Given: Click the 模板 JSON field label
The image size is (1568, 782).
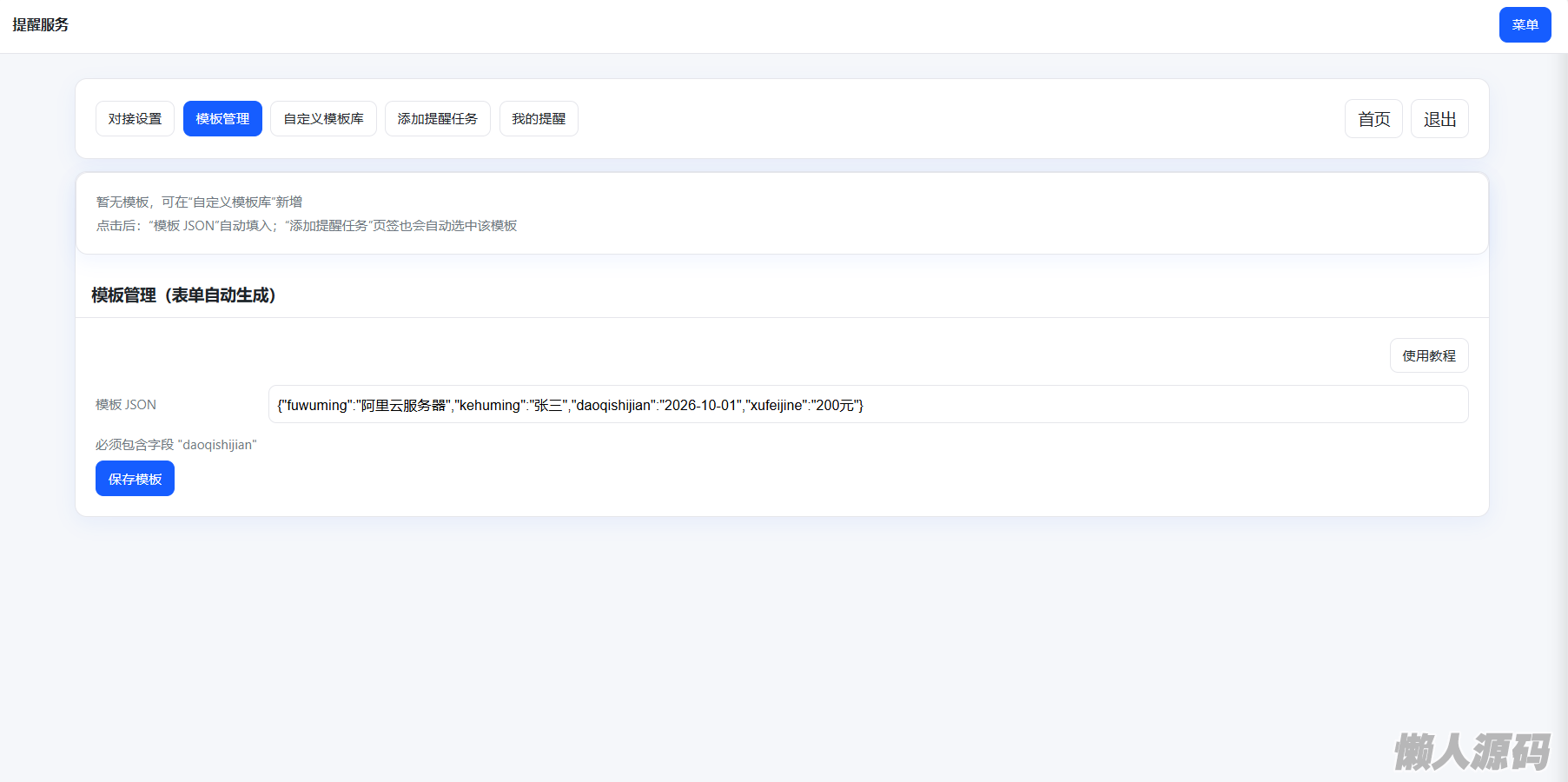Looking at the screenshot, I should [126, 405].
